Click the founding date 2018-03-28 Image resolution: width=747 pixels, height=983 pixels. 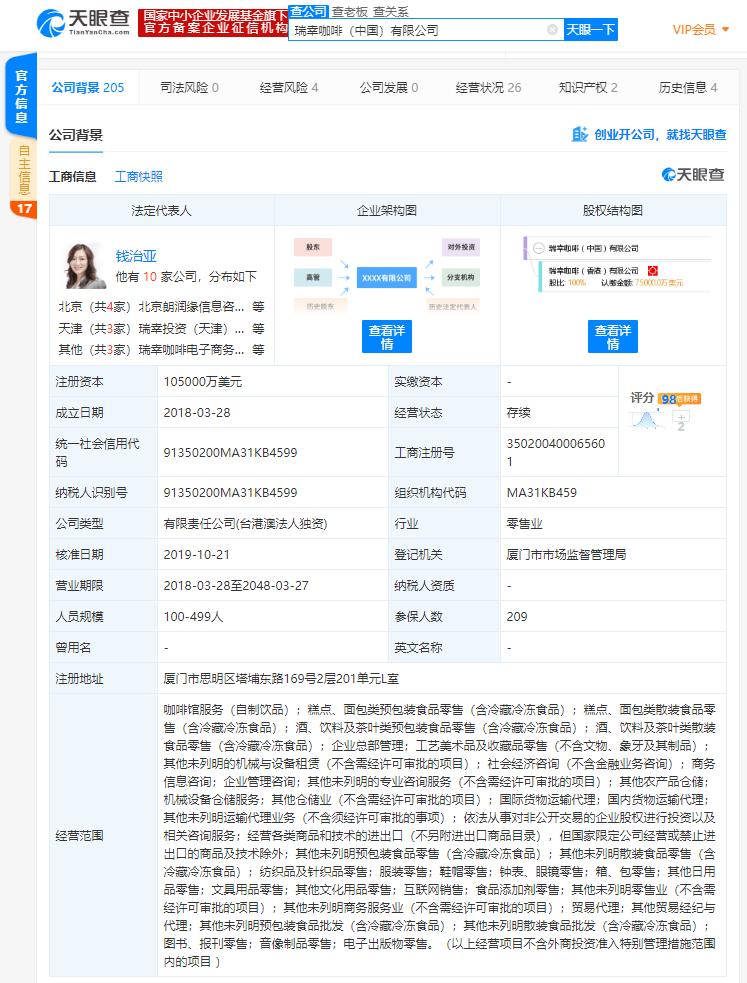coord(197,413)
